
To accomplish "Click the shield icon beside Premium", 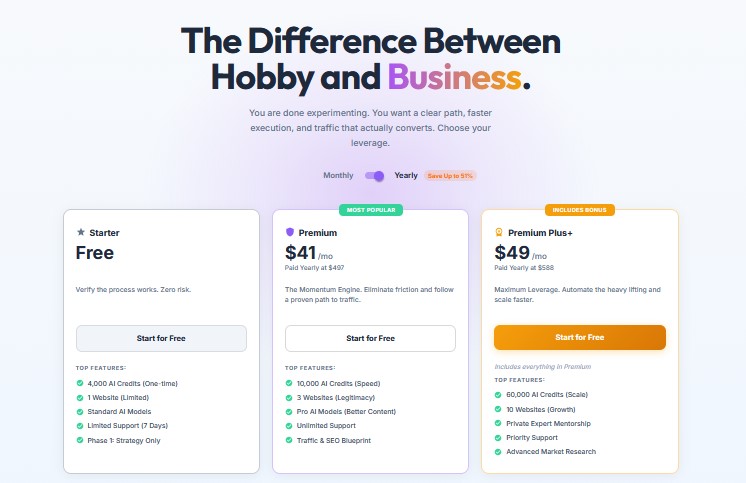I will pos(290,233).
